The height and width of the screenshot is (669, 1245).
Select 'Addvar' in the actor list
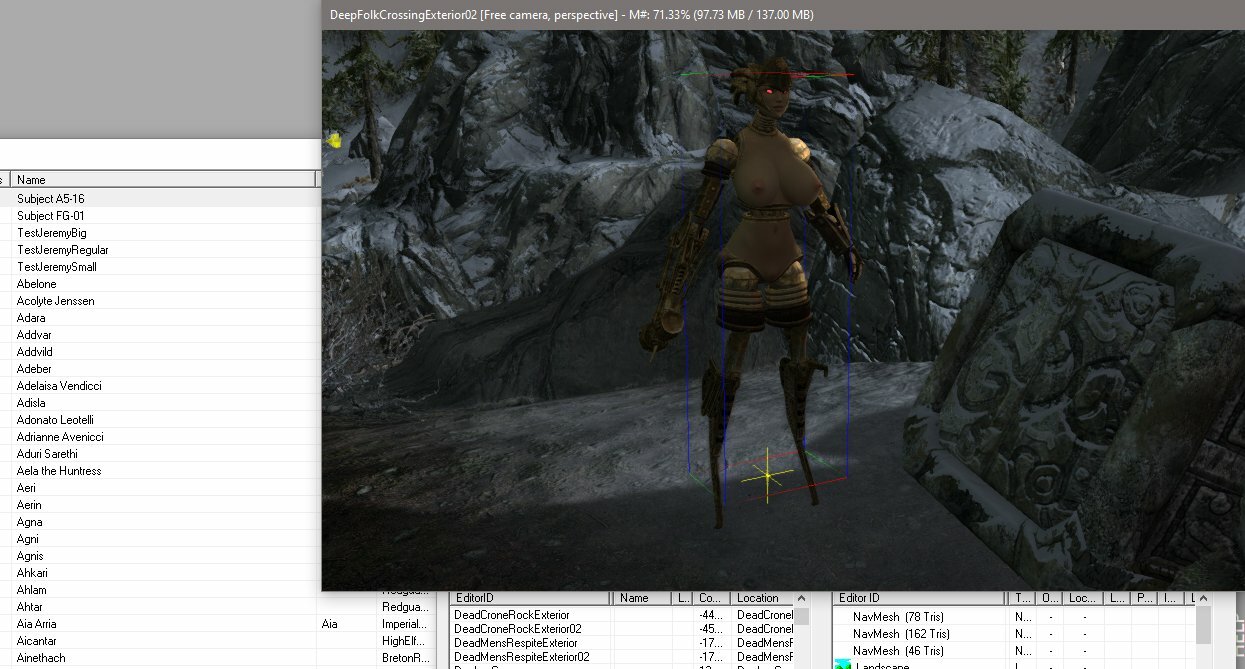pos(33,335)
